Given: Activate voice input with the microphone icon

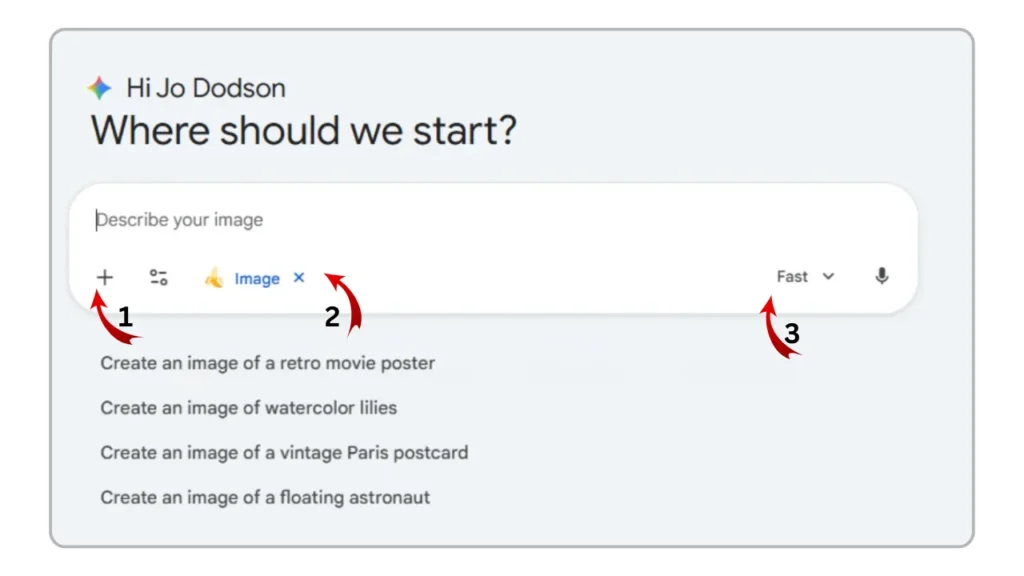Looking at the screenshot, I should click(x=882, y=276).
